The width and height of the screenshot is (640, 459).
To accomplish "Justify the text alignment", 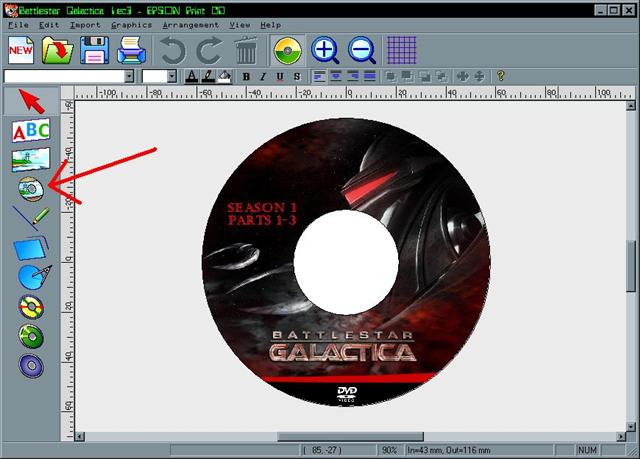I will tap(369, 76).
